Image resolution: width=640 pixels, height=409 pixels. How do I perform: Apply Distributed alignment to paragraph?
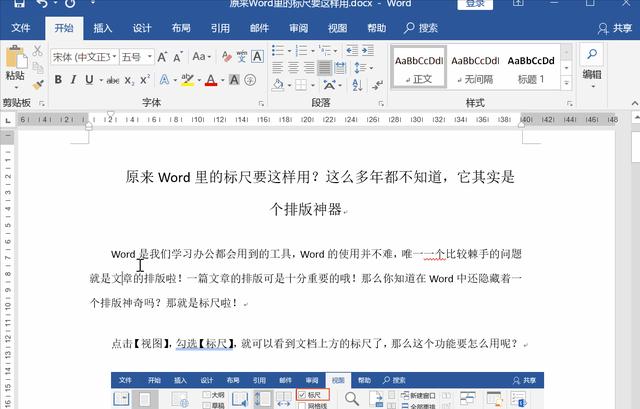click(340, 67)
